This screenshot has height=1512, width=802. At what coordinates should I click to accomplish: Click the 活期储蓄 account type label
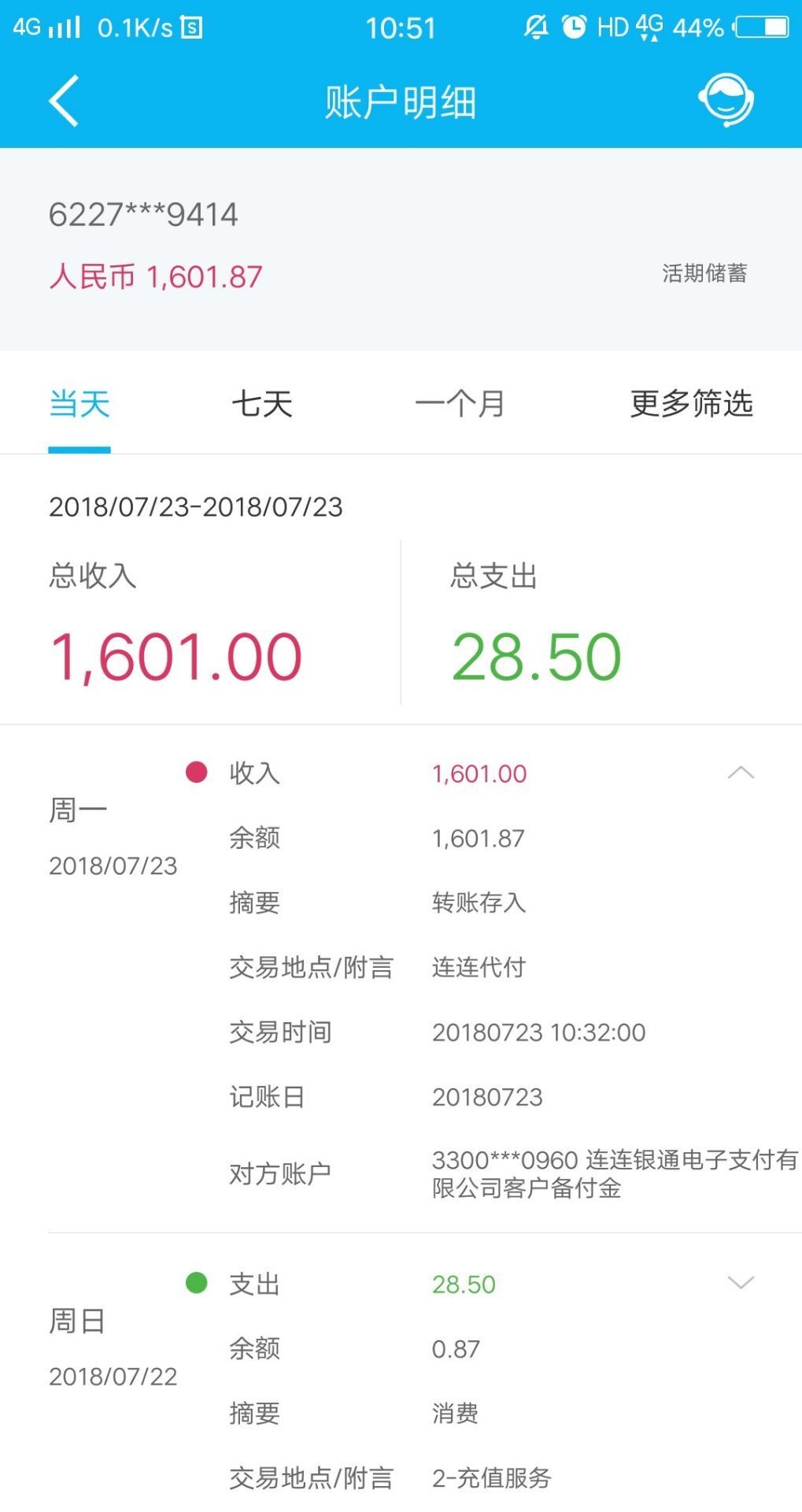pos(704,273)
